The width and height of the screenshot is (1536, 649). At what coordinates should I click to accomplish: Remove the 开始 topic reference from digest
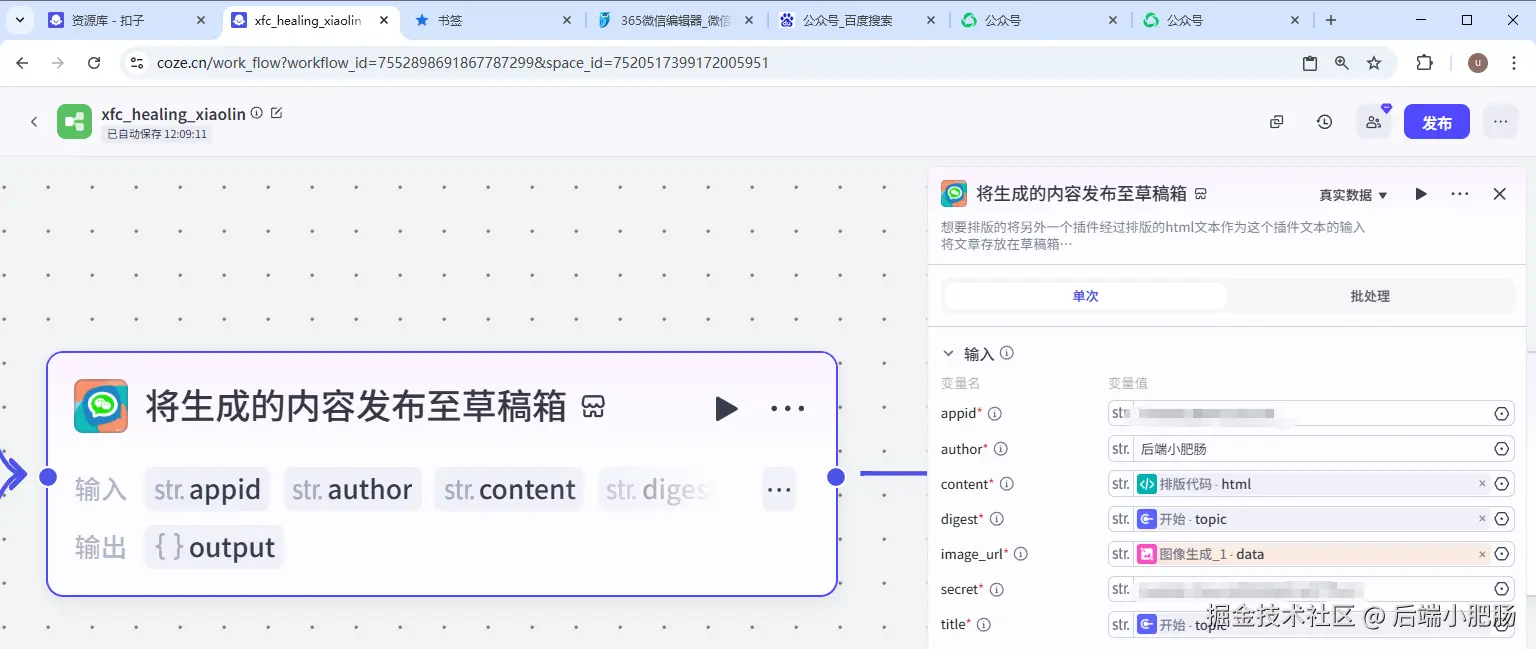pos(1482,519)
